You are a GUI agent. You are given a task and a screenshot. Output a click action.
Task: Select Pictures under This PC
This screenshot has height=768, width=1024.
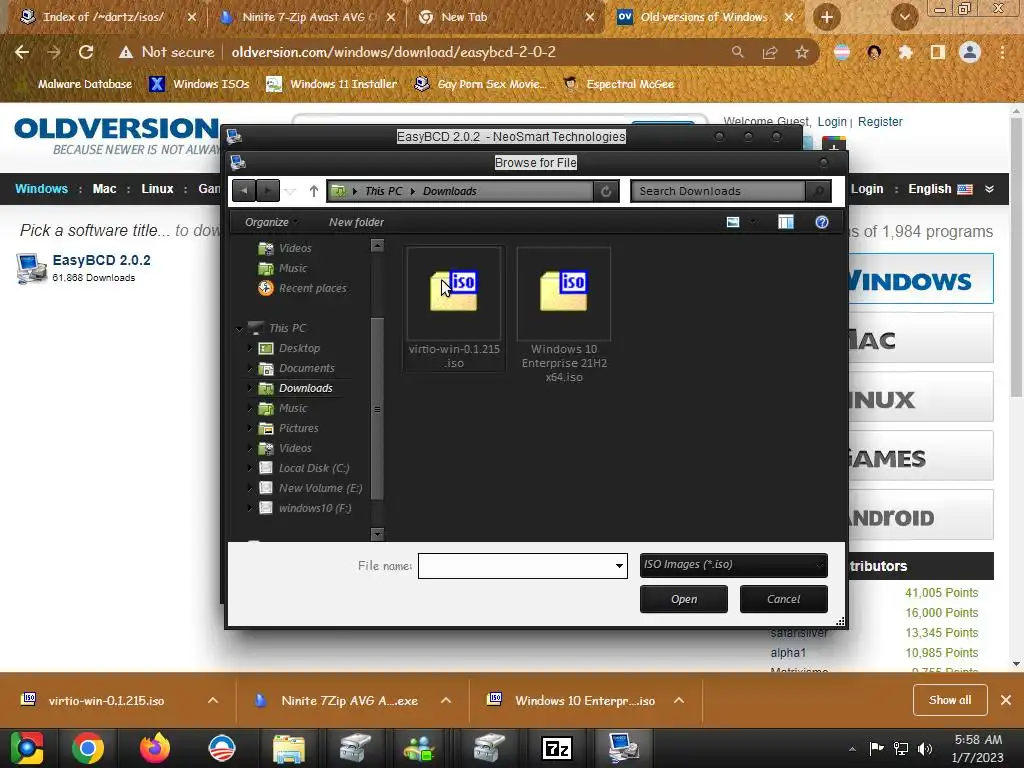coord(298,428)
